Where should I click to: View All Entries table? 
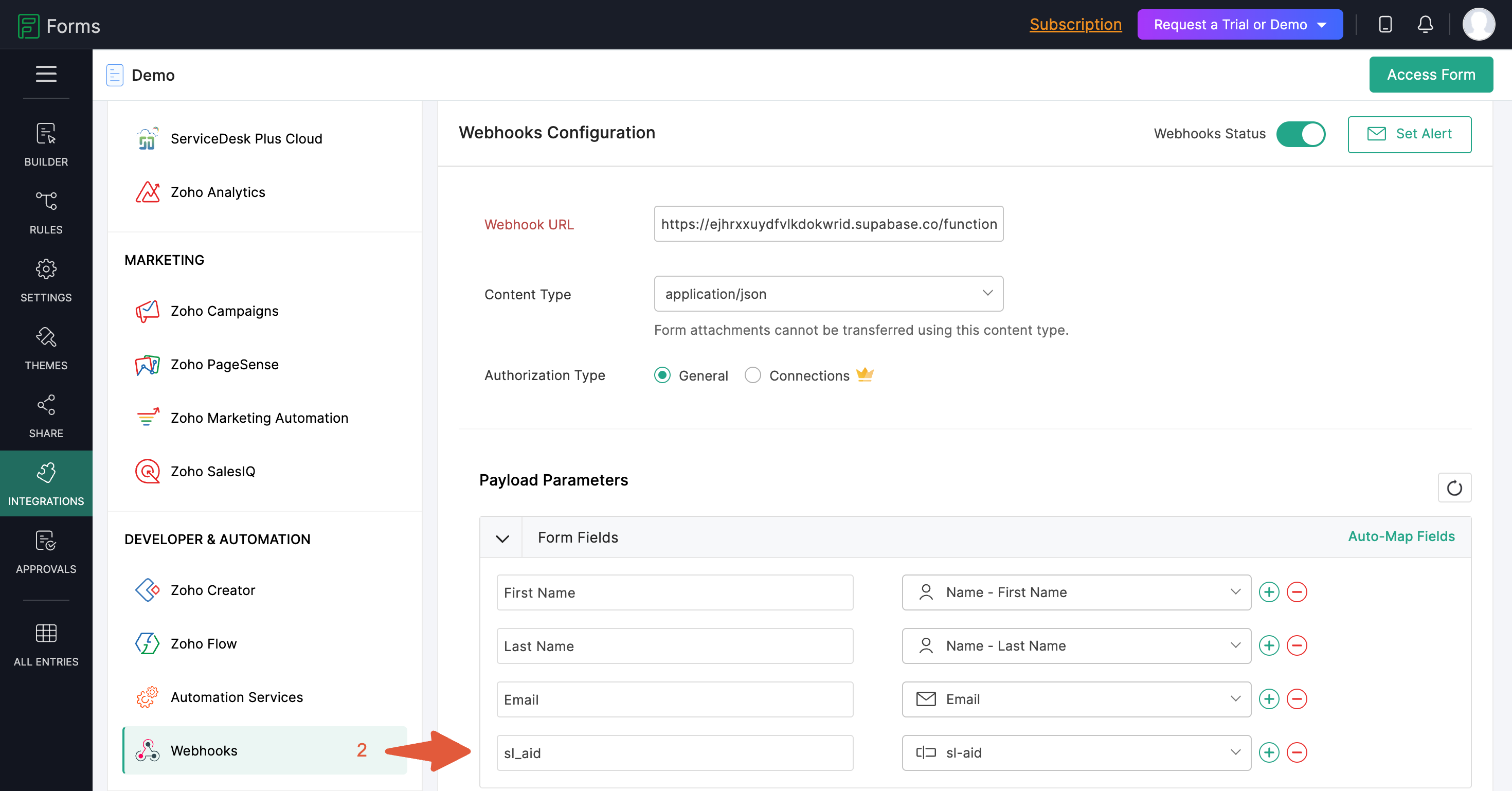[x=46, y=645]
